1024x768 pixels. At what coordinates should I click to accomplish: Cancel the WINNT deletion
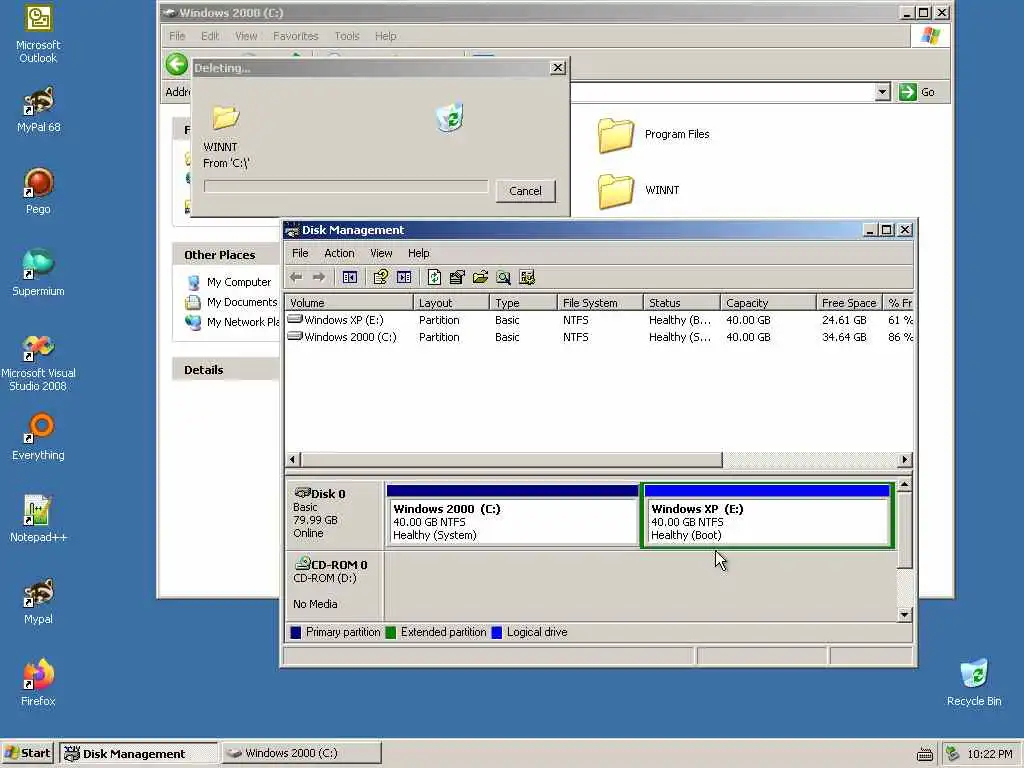click(525, 191)
